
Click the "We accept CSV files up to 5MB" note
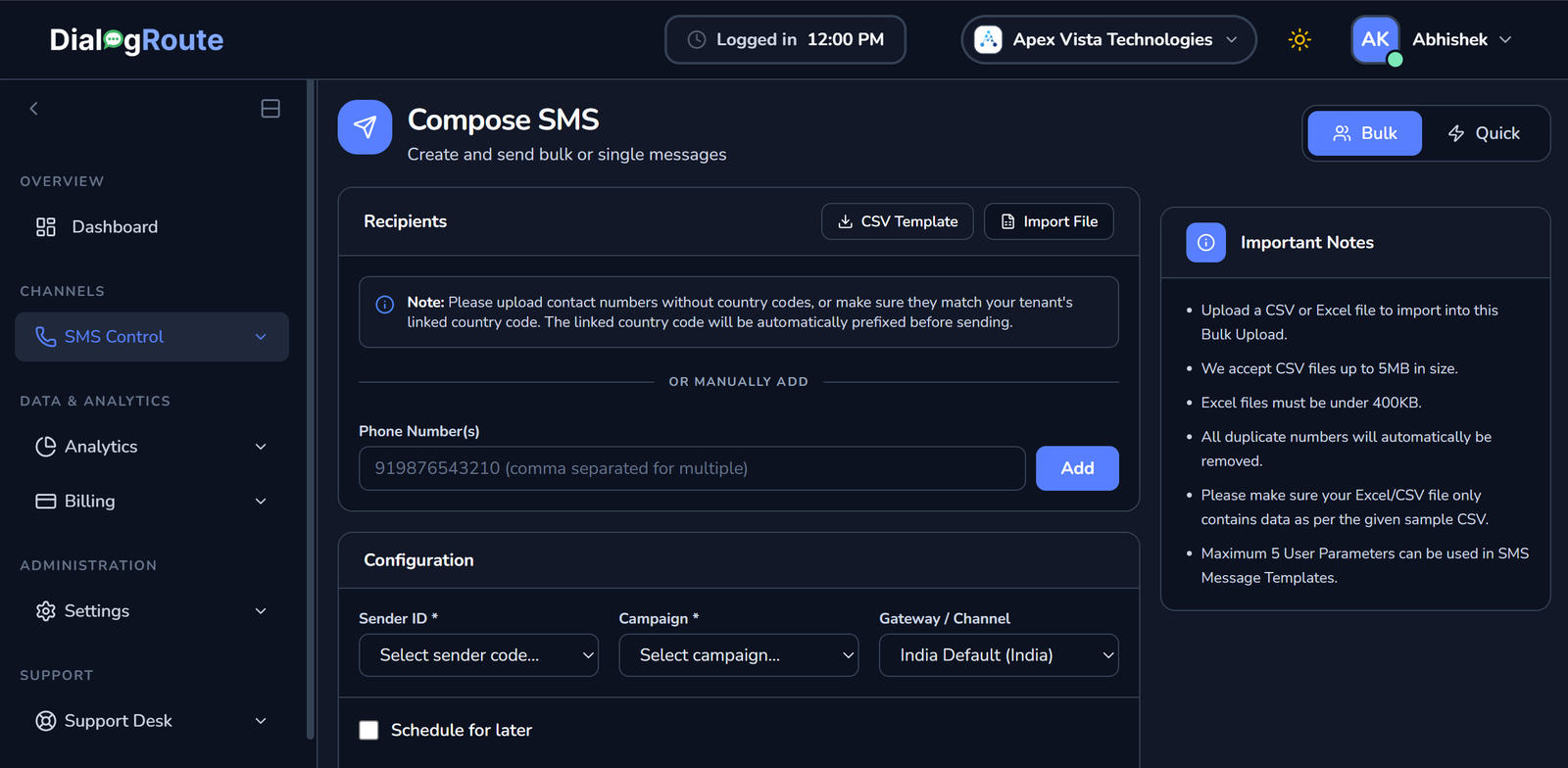[x=1329, y=368]
